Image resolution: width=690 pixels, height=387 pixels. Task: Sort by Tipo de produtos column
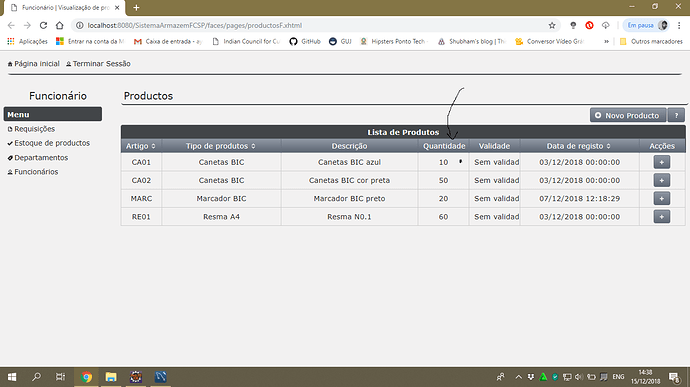point(221,146)
